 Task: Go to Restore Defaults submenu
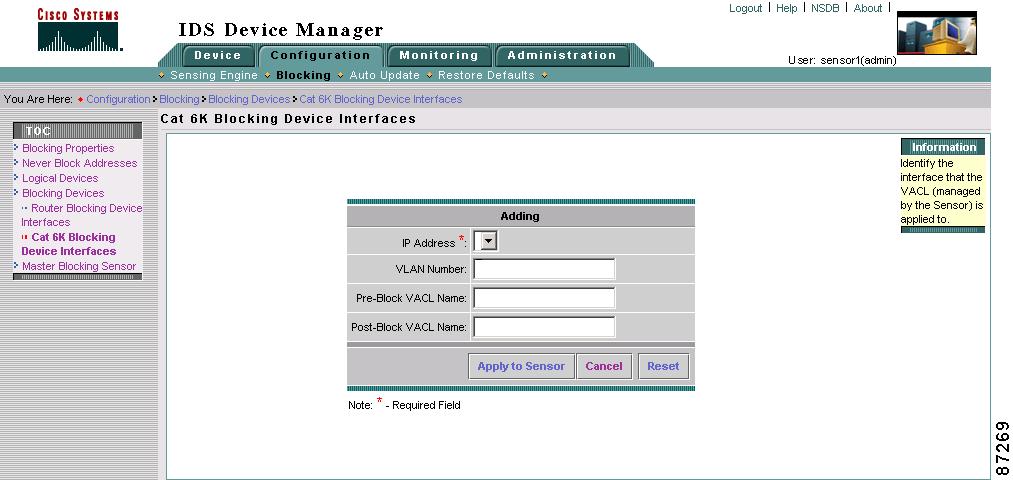tap(486, 76)
